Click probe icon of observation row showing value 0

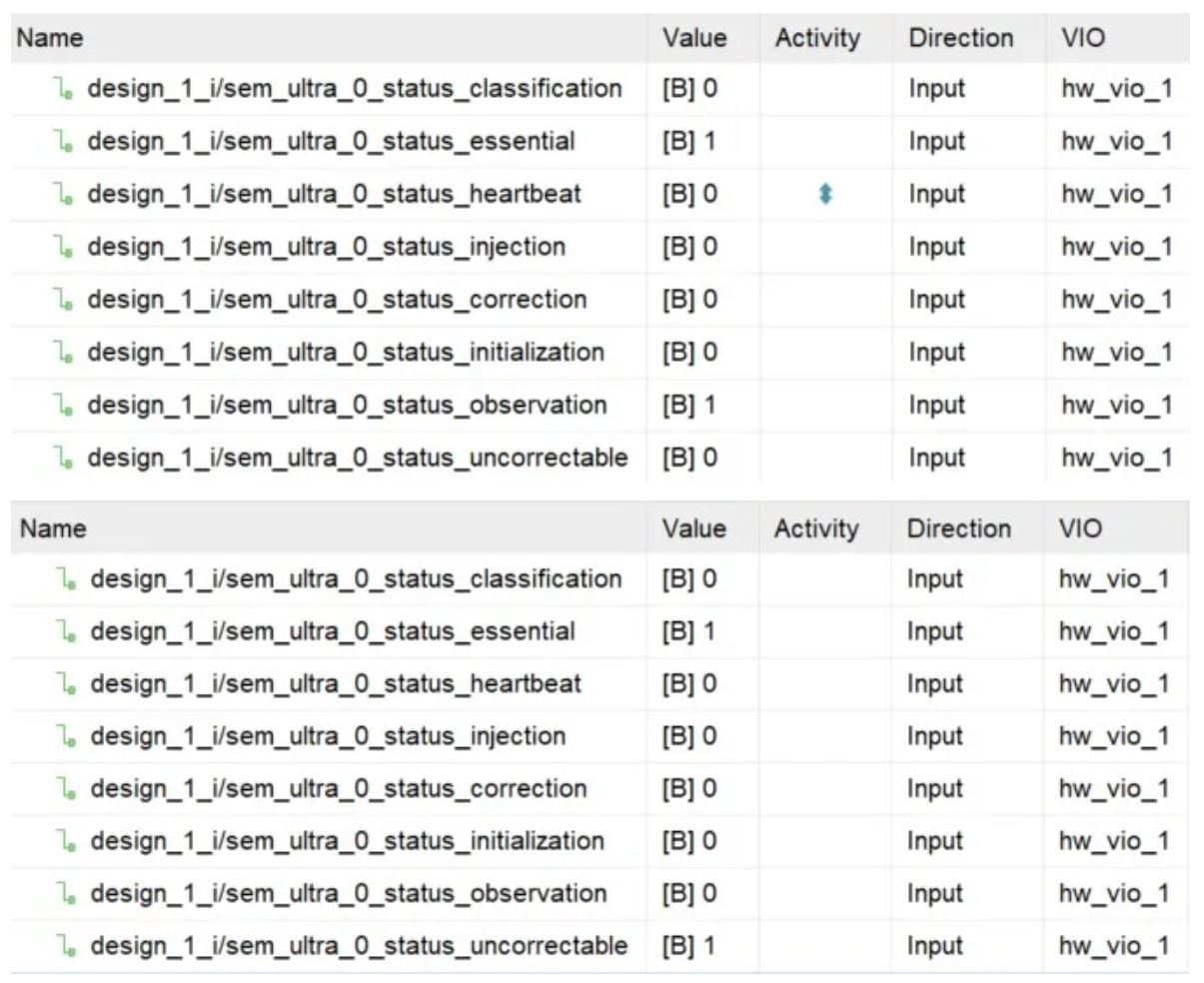coord(66,894)
